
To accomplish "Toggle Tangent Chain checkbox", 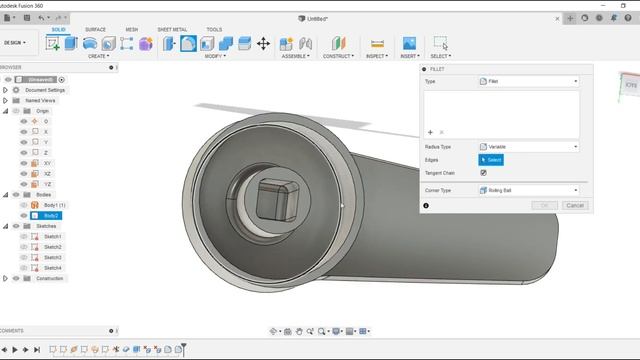I will point(483,173).
